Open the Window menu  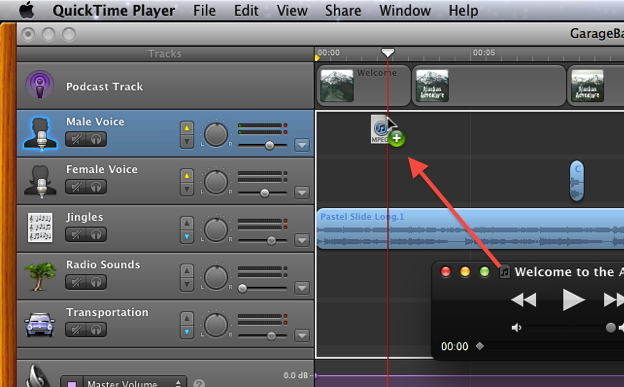click(405, 10)
